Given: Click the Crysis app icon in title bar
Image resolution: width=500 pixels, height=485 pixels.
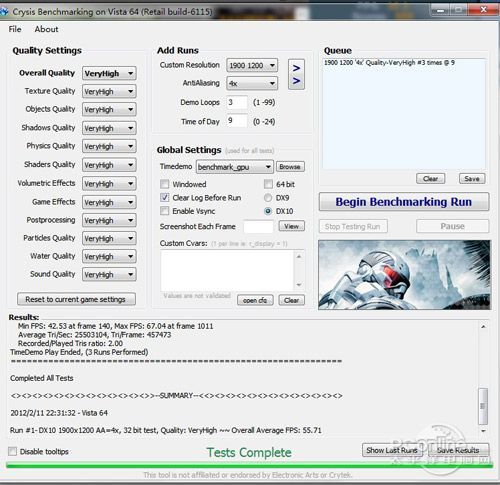Looking at the screenshot, I should pyautogui.click(x=4, y=12).
